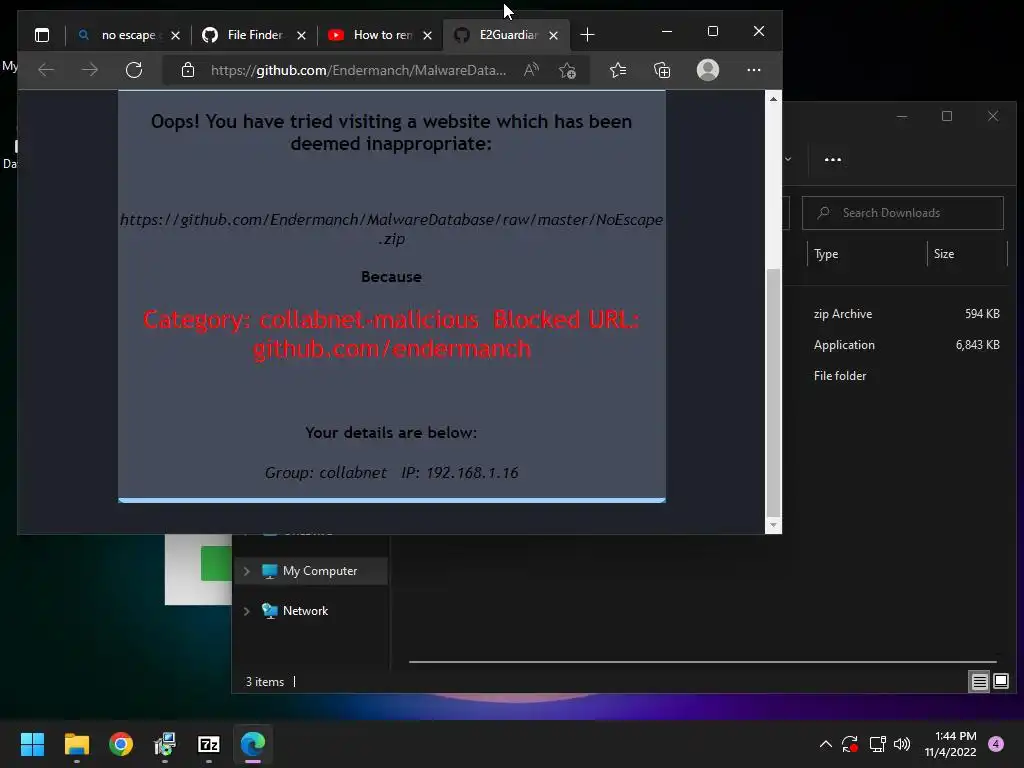The width and height of the screenshot is (1024, 768).
Task: Click the page scrollbar up arrow
Action: (x=773, y=99)
